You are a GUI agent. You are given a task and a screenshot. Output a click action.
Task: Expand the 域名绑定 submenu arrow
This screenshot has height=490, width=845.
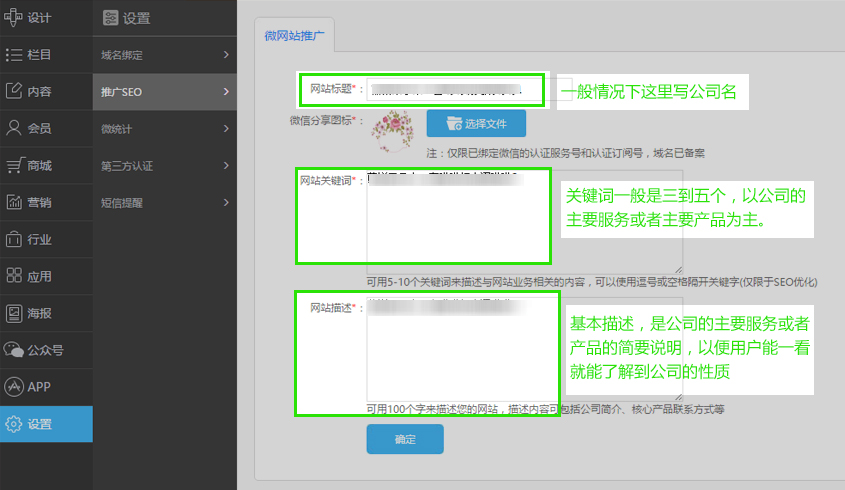[226, 54]
